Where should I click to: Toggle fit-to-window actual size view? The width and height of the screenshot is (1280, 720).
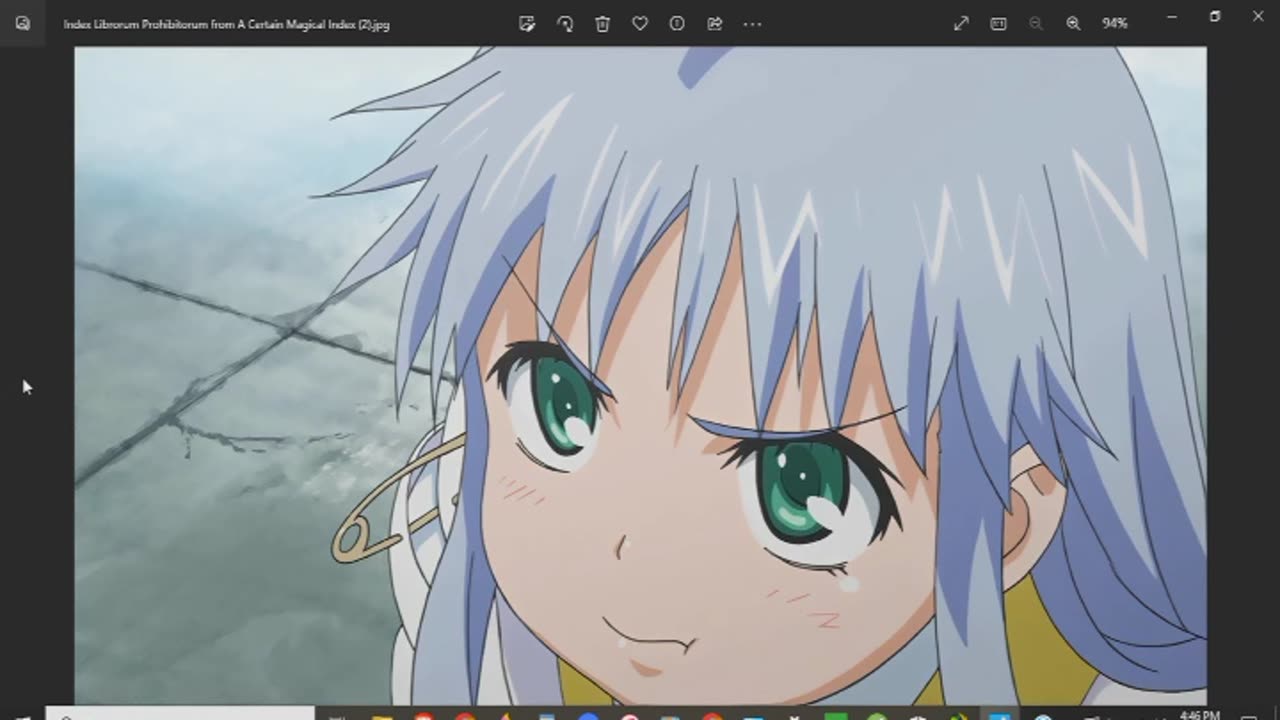pyautogui.click(x=998, y=23)
